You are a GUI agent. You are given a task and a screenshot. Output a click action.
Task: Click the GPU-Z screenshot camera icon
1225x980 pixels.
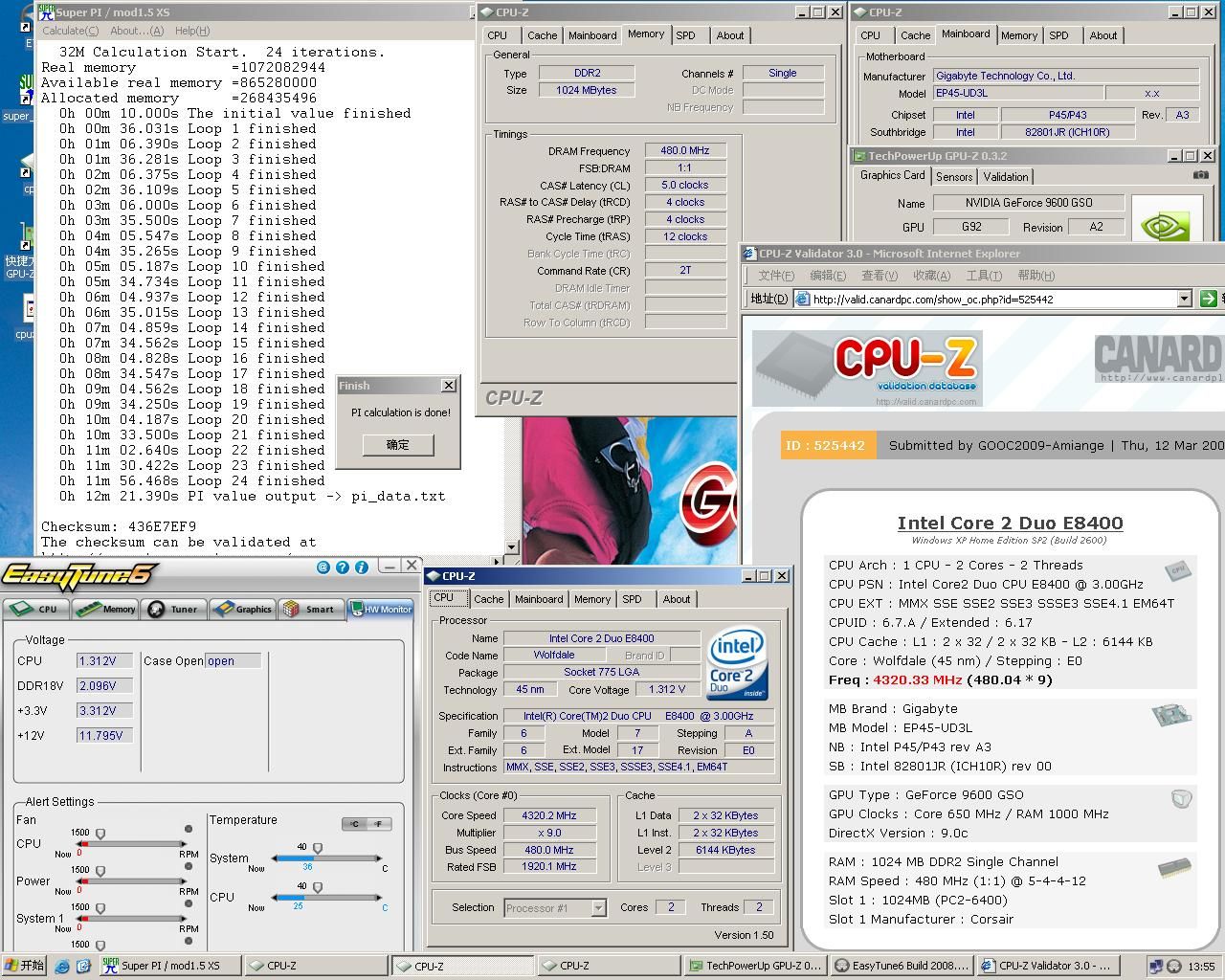click(1200, 175)
